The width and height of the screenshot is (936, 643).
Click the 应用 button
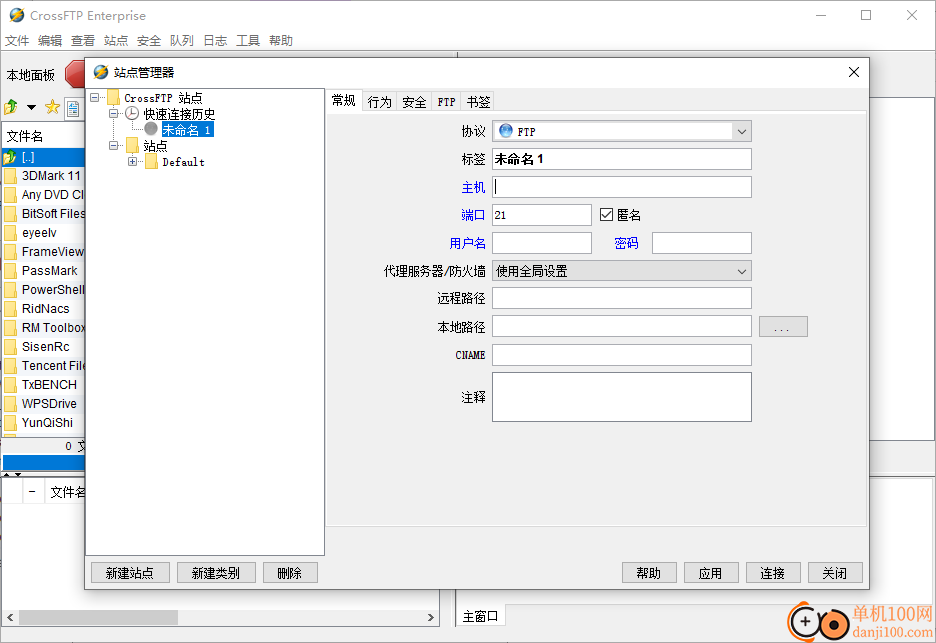[x=711, y=573]
